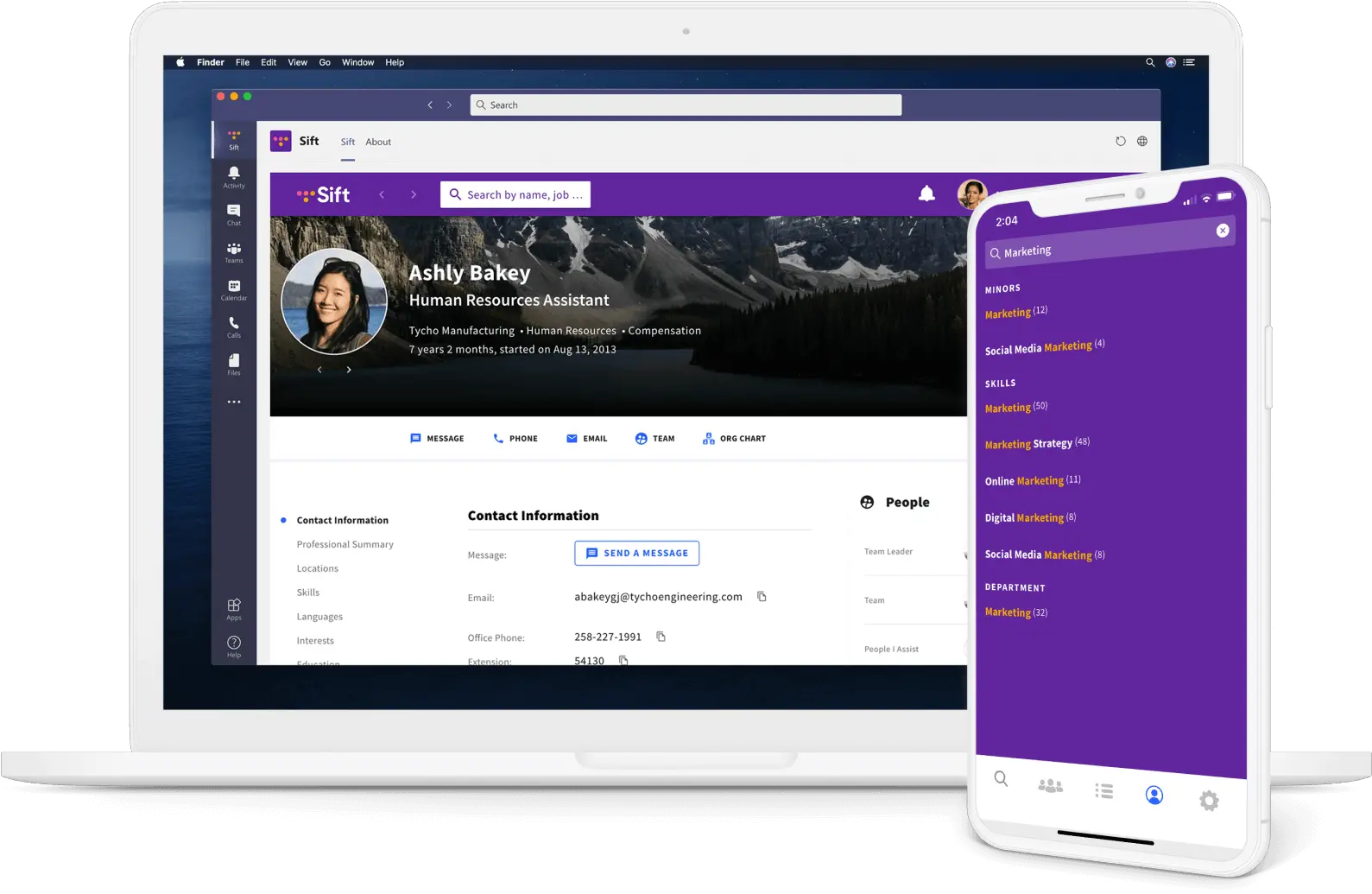Click the globe open-in-website icon
Screen dimensions: 1372x894
pos(1142,141)
